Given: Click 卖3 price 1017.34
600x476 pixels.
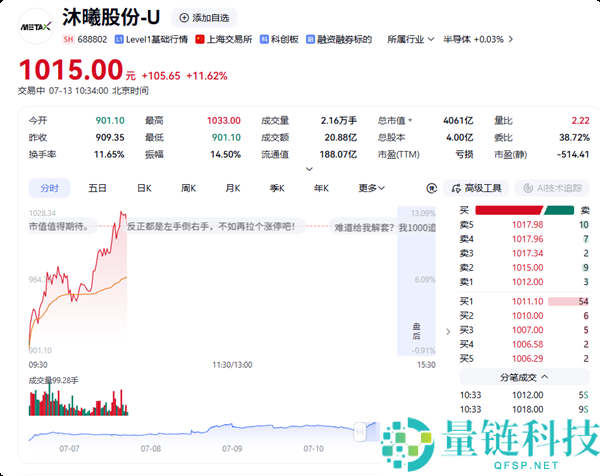Looking at the screenshot, I should 528,253.
